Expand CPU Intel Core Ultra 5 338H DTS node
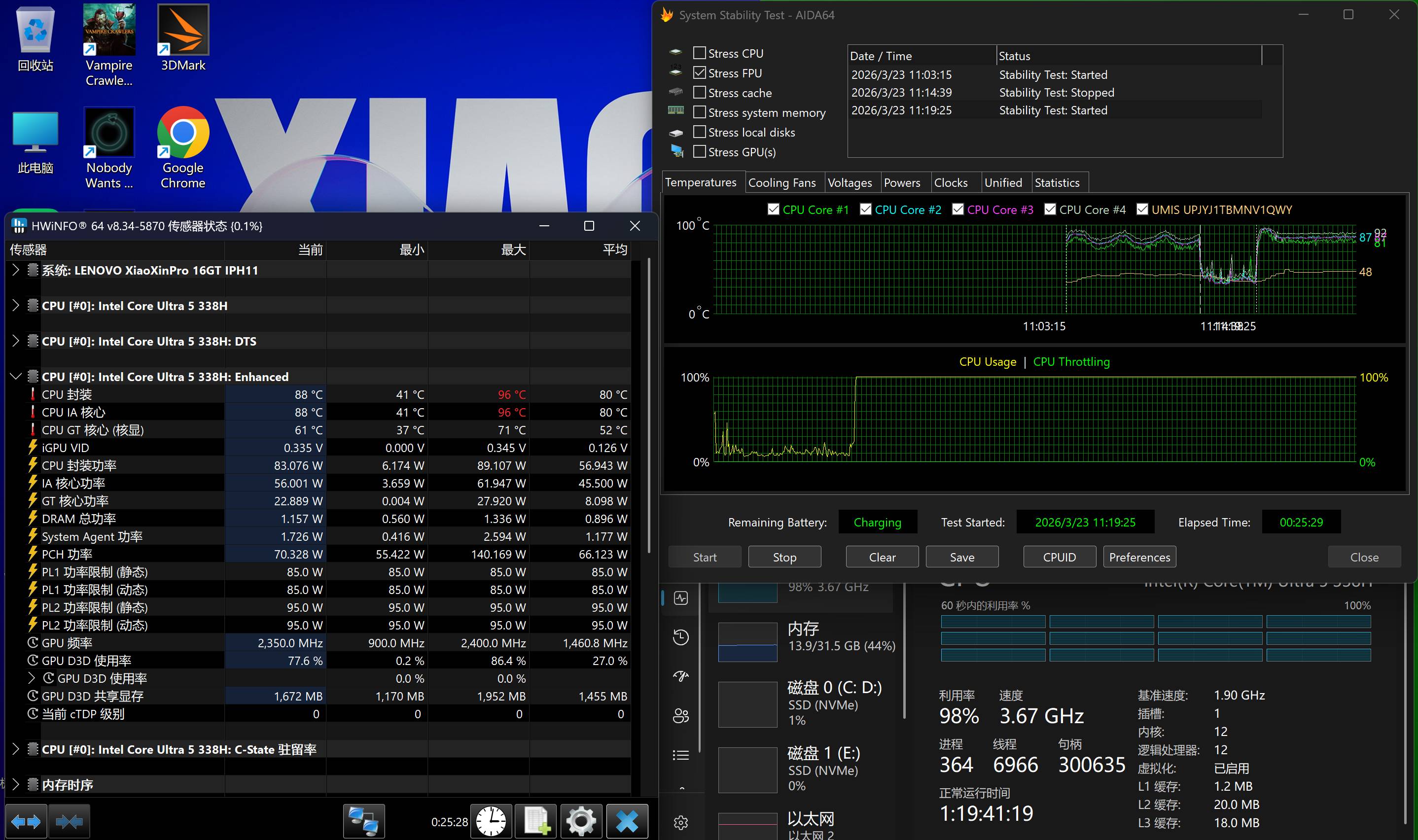 pyautogui.click(x=16, y=341)
